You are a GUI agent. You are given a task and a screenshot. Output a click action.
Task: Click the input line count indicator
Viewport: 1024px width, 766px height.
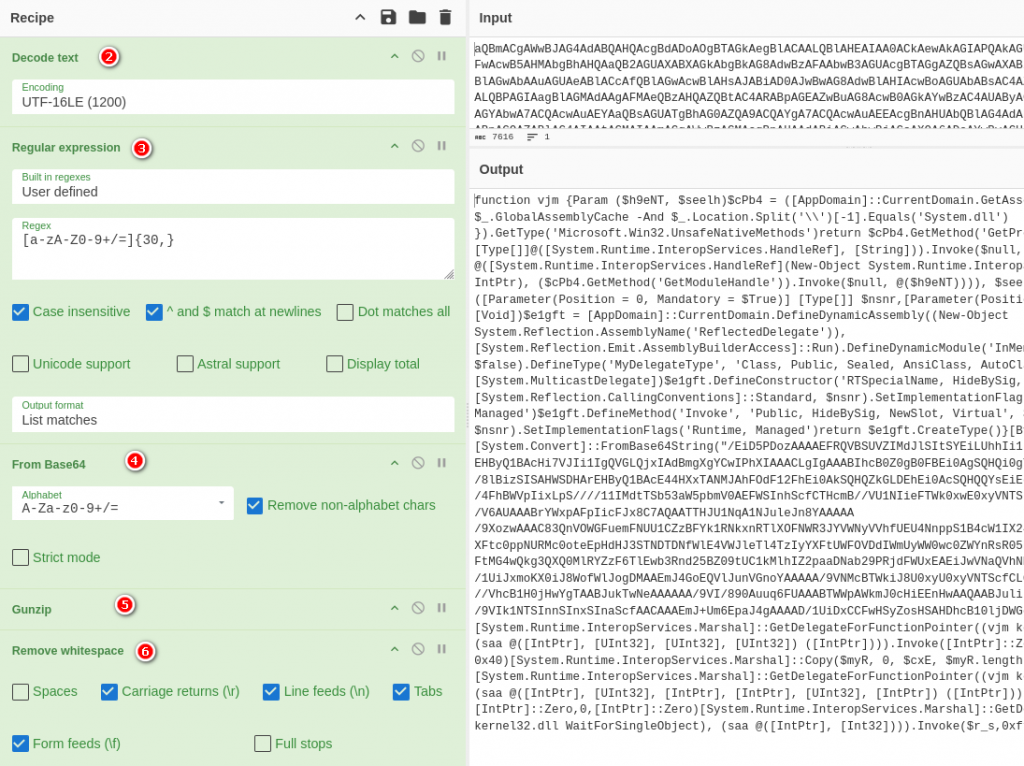point(539,137)
